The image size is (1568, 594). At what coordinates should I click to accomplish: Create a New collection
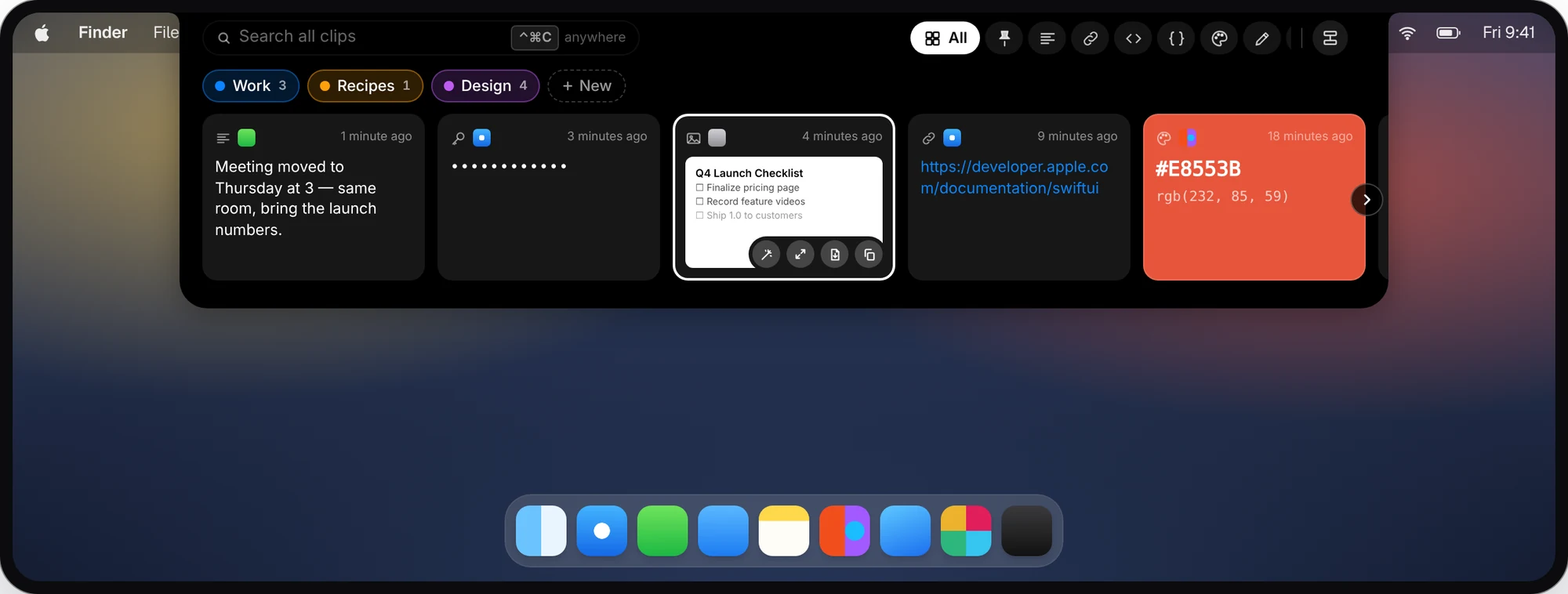586,85
